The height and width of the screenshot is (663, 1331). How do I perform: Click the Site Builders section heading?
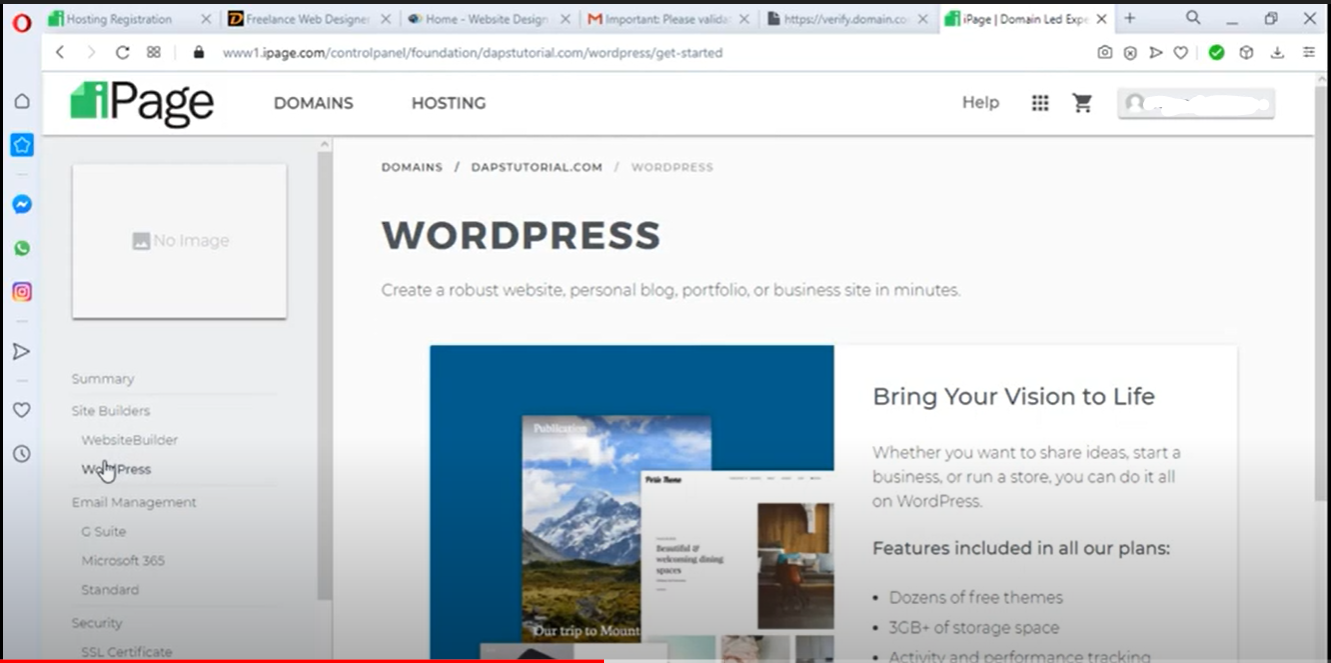[x=111, y=411]
